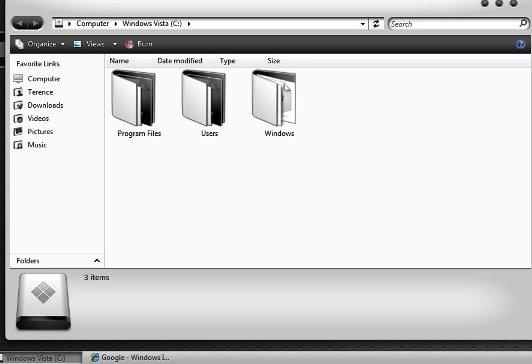The image size is (532, 364).
Task: Select Computer in the address breadcrumb
Action: (x=93, y=23)
